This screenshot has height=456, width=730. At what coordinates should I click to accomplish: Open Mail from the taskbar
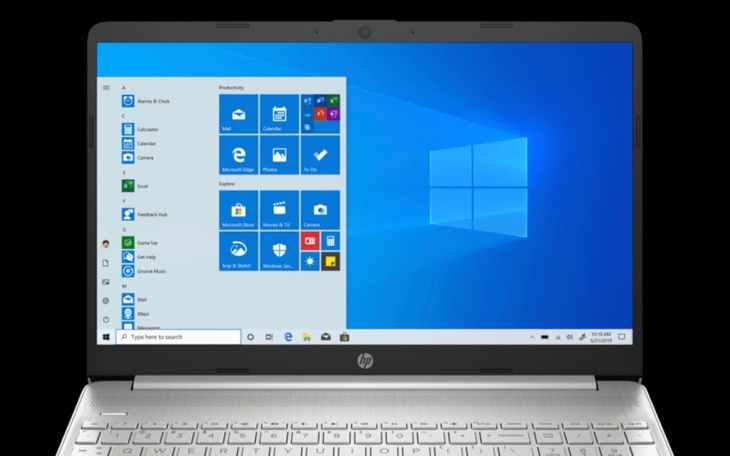pos(326,337)
